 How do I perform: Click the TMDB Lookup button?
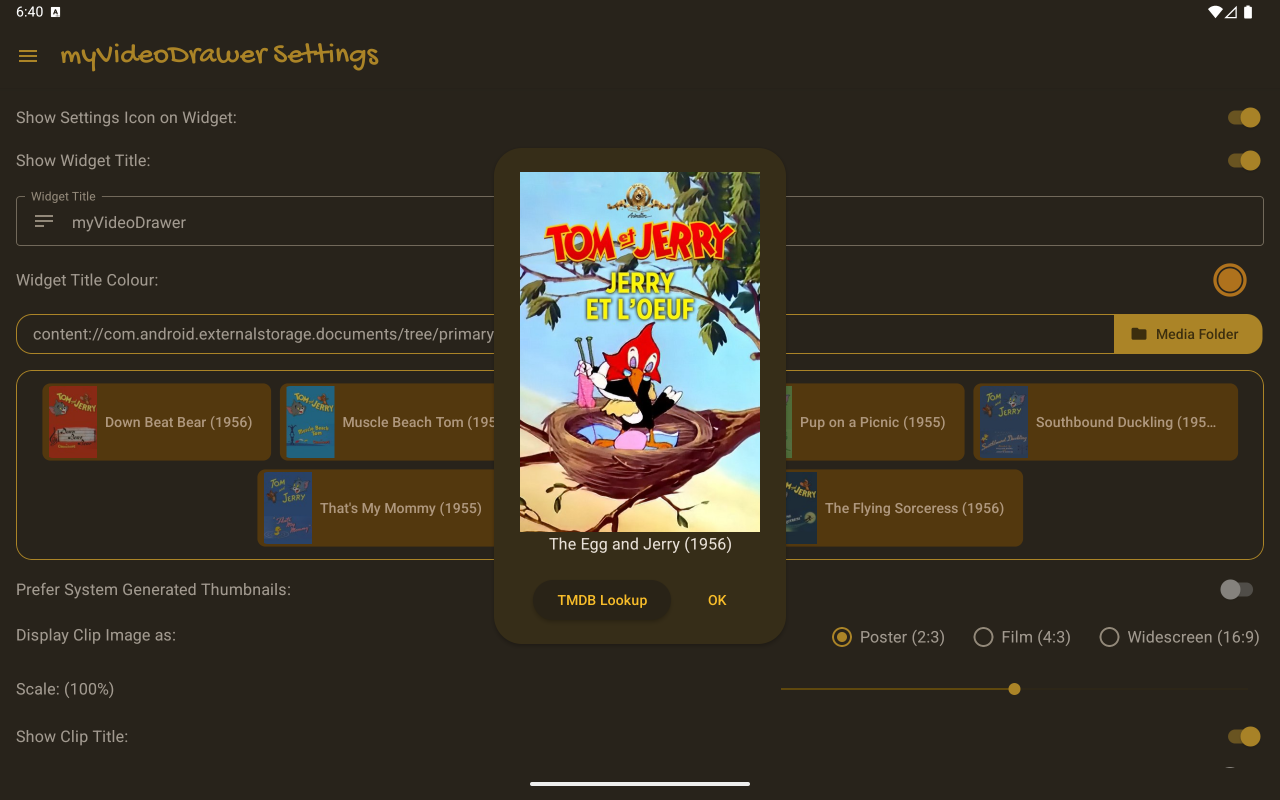pyautogui.click(x=602, y=600)
